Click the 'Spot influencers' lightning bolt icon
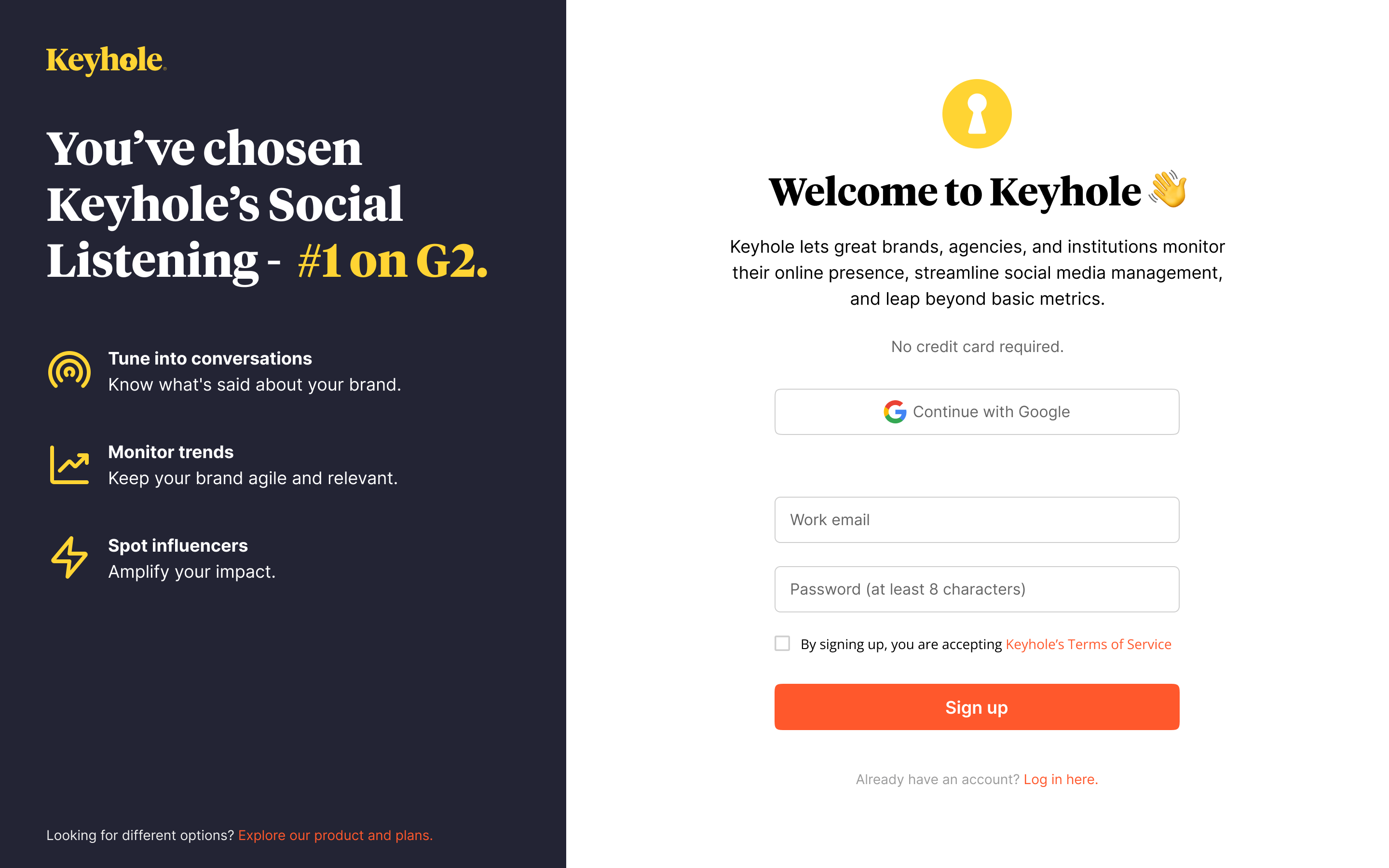 (68, 557)
